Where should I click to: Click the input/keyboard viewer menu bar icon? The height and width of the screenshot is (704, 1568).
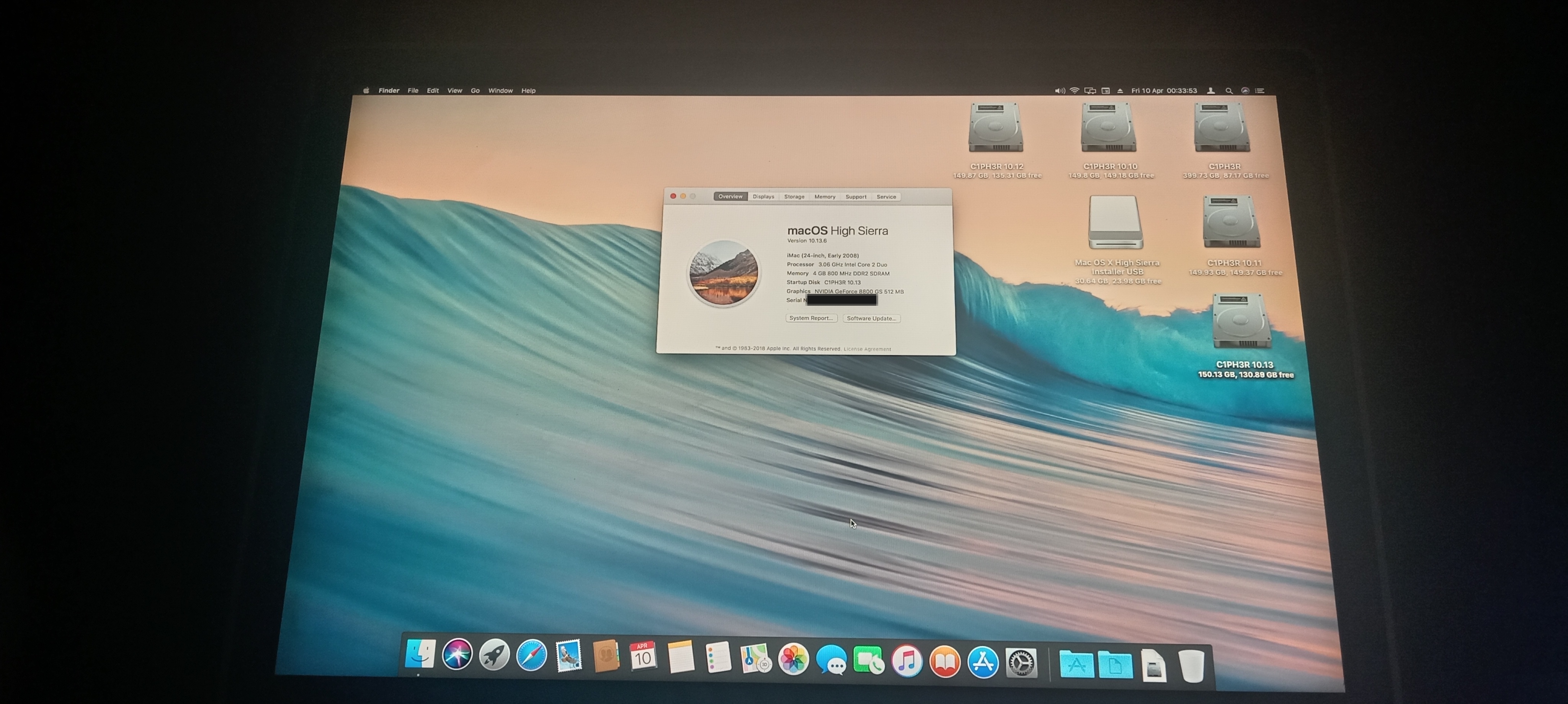pyautogui.click(x=1106, y=91)
